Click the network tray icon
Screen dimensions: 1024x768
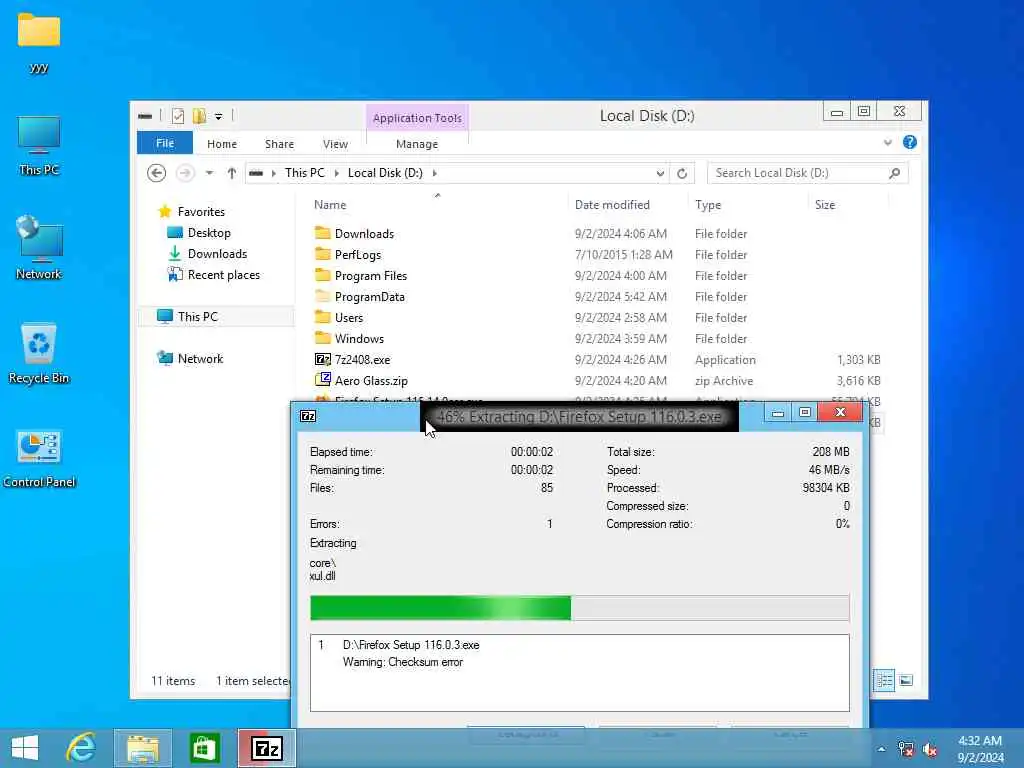(905, 750)
